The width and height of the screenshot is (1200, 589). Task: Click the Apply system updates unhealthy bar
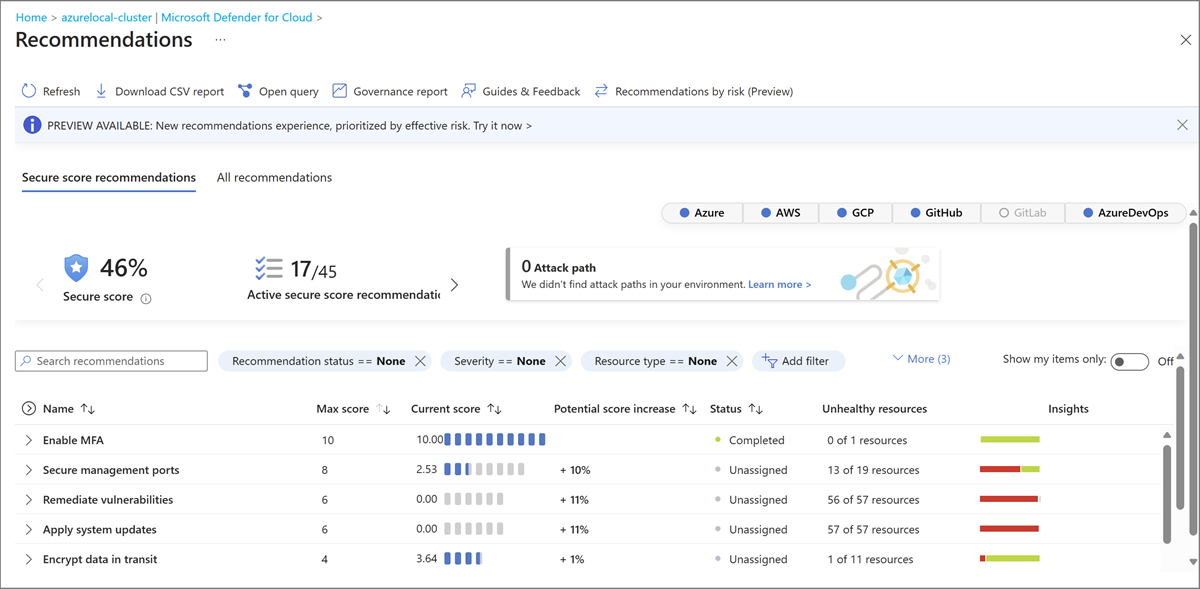[1010, 529]
